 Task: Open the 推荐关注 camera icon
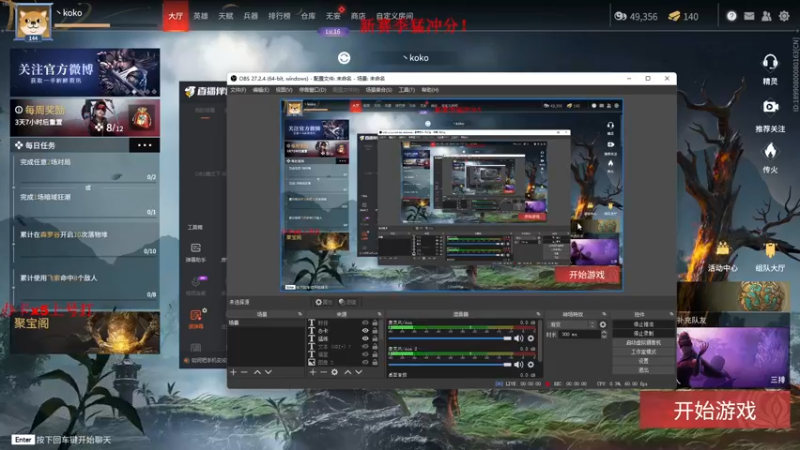click(x=770, y=107)
